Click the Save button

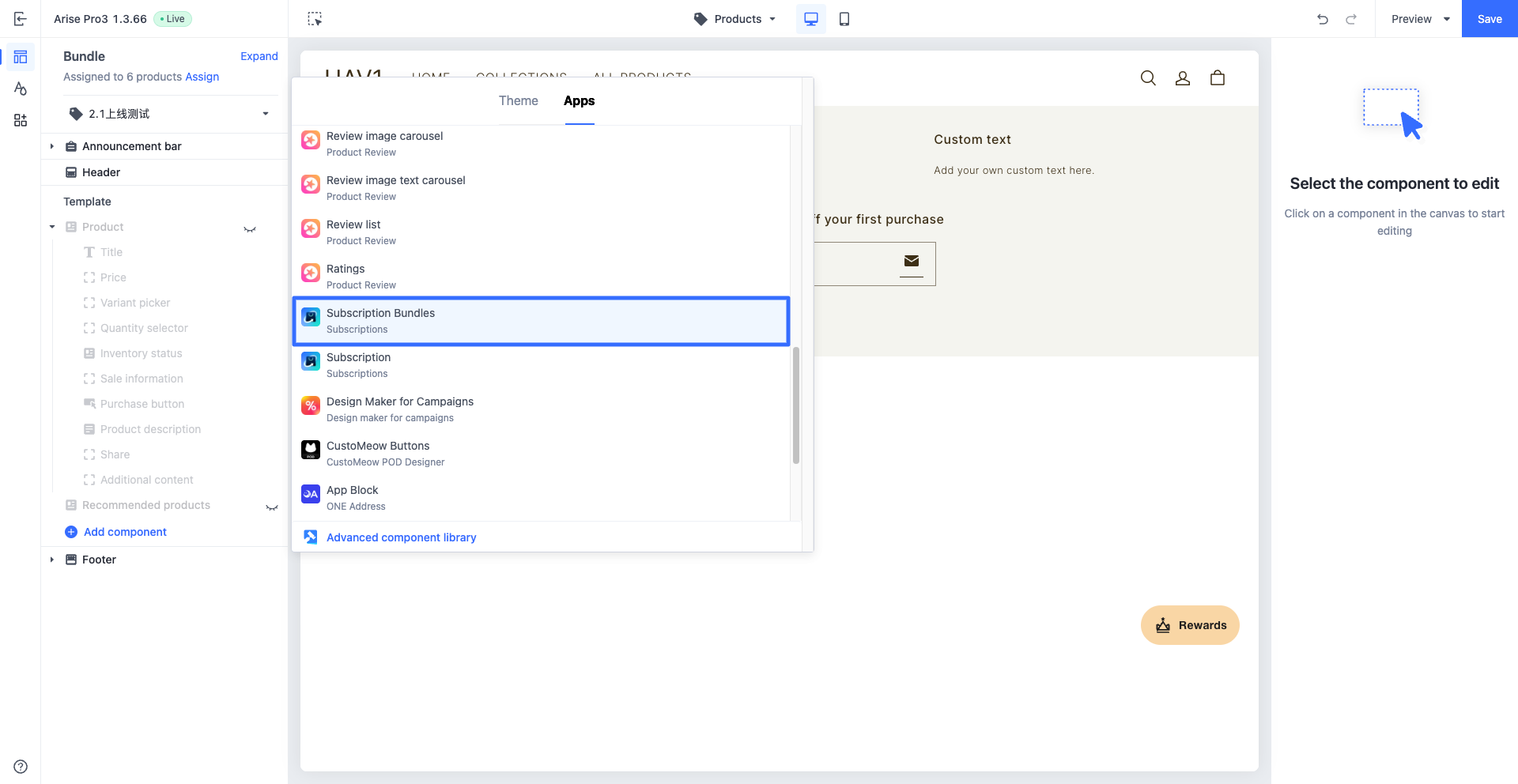pyautogui.click(x=1490, y=19)
